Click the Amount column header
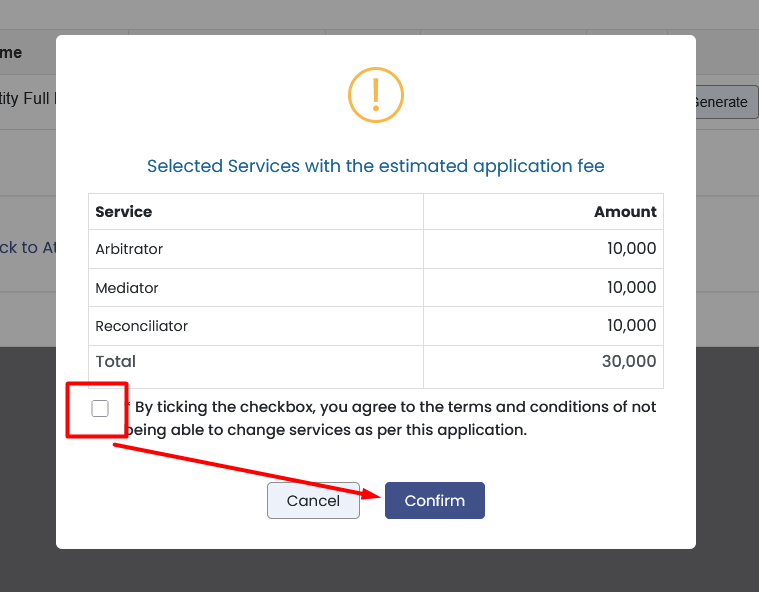759x592 pixels. [625, 212]
